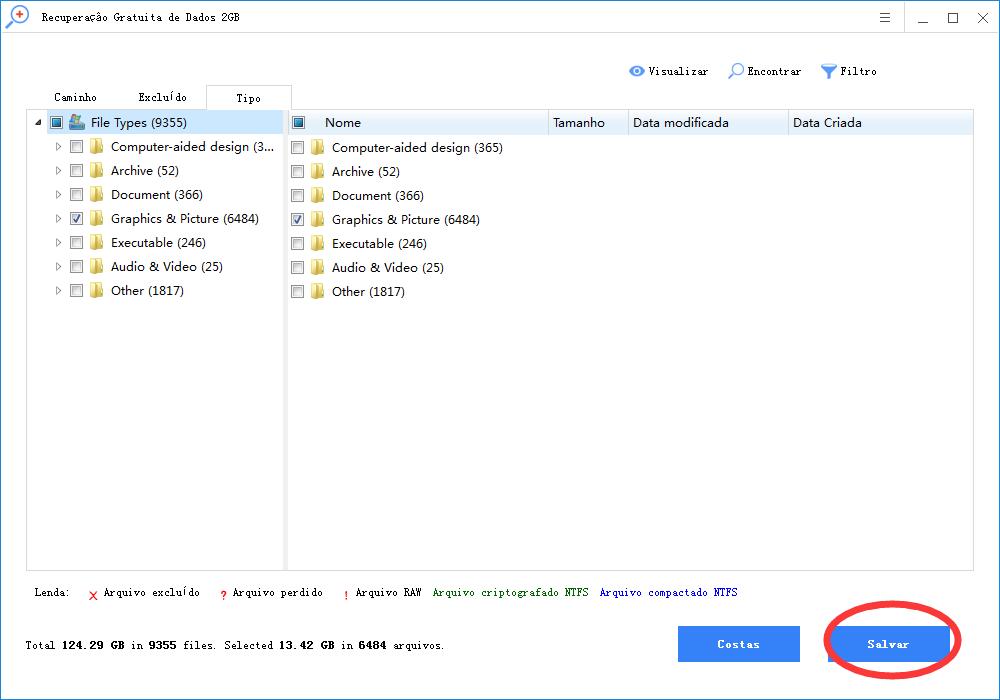Expand Audio & Video tree node
1000x700 pixels.
pos(58,266)
